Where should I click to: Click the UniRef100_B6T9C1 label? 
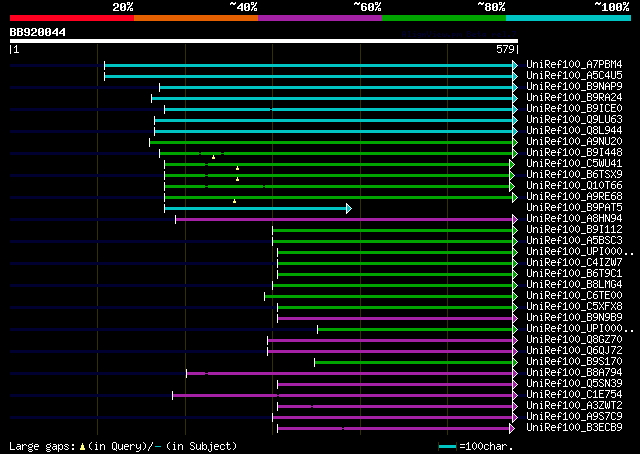click(574, 274)
